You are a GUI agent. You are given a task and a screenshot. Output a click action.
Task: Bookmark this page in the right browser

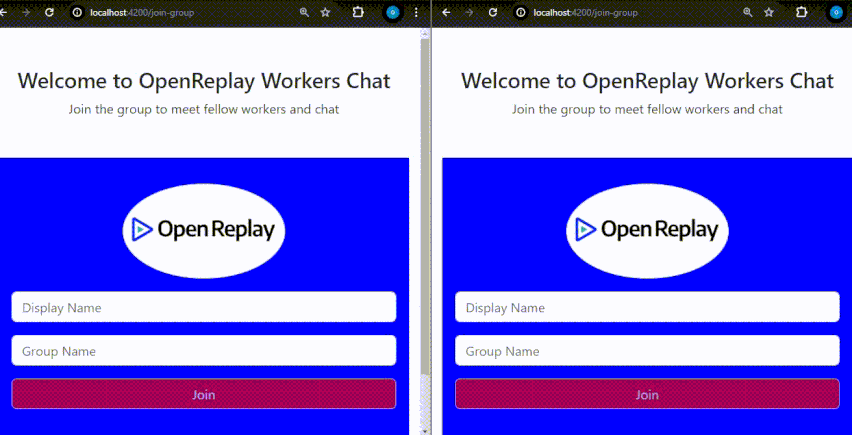[x=769, y=12]
